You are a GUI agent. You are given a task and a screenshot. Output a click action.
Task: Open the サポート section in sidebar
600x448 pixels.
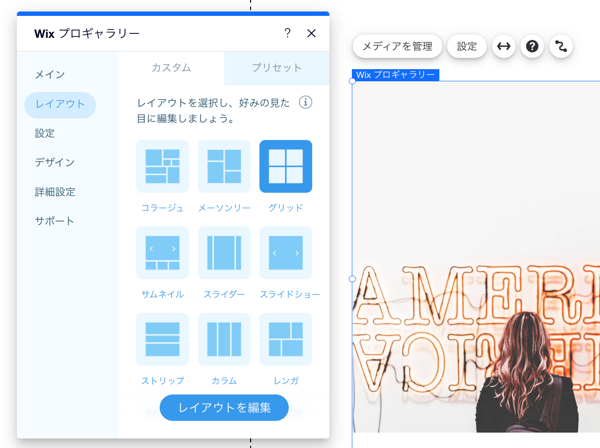pyautogui.click(x=54, y=221)
